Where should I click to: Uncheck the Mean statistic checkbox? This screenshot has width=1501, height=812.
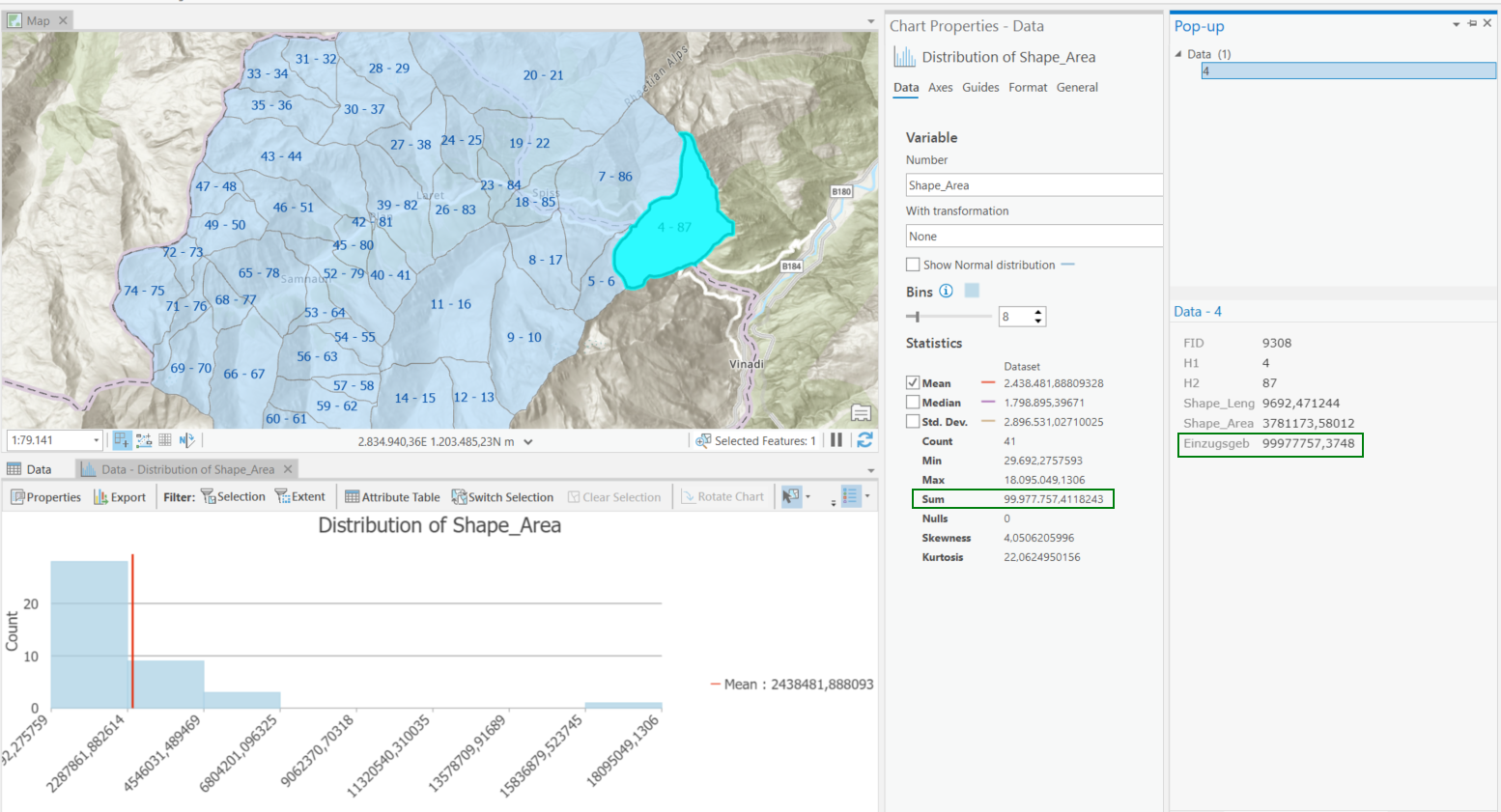click(913, 383)
